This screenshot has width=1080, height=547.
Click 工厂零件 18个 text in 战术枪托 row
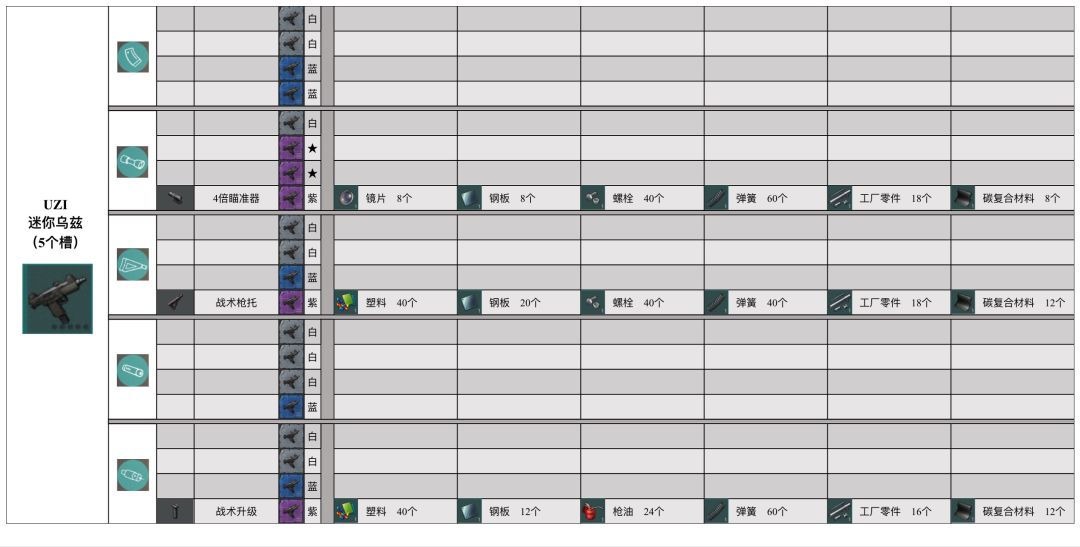[895, 302]
